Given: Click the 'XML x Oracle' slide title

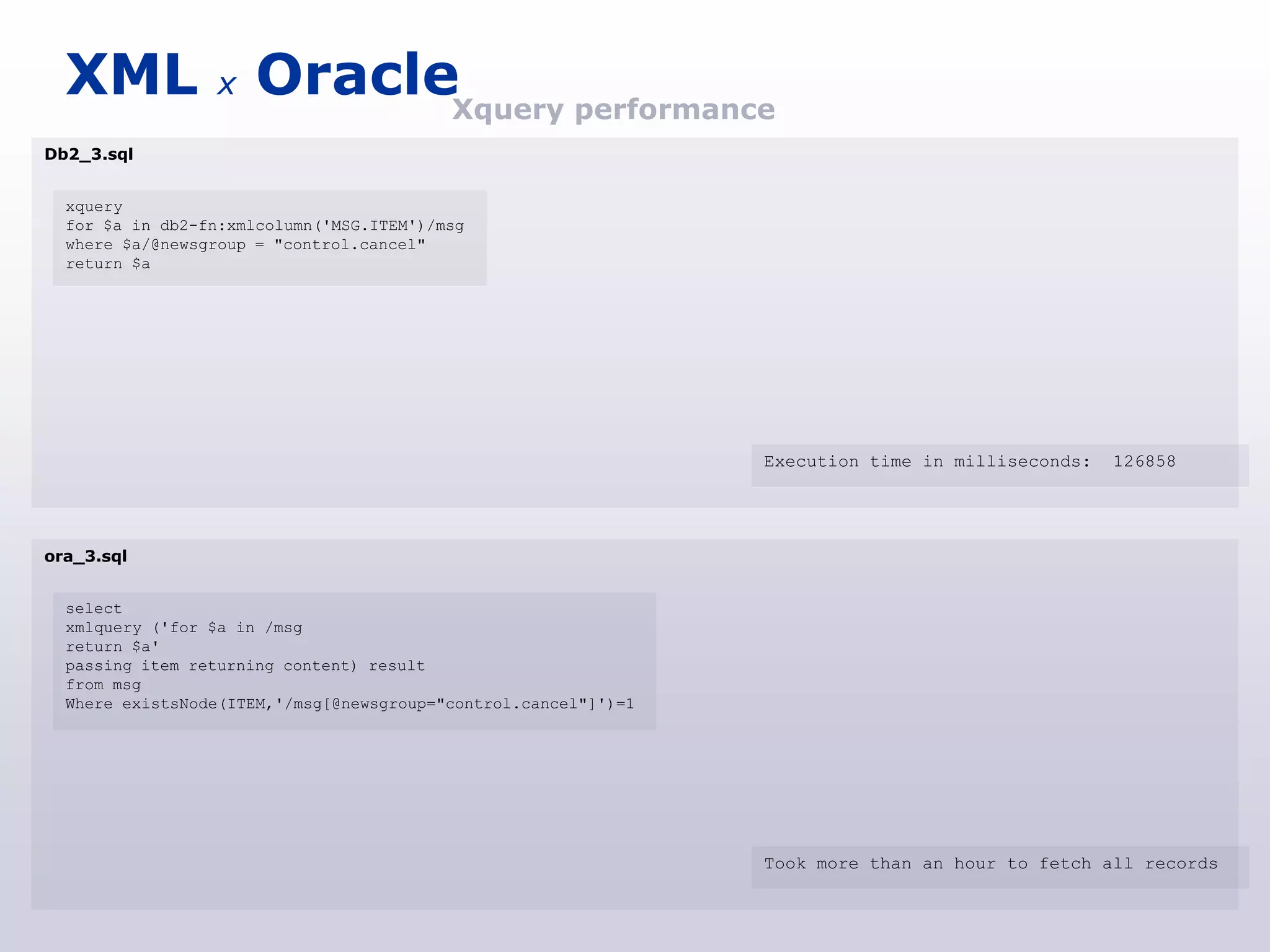Looking at the screenshot, I should click(x=262, y=74).
